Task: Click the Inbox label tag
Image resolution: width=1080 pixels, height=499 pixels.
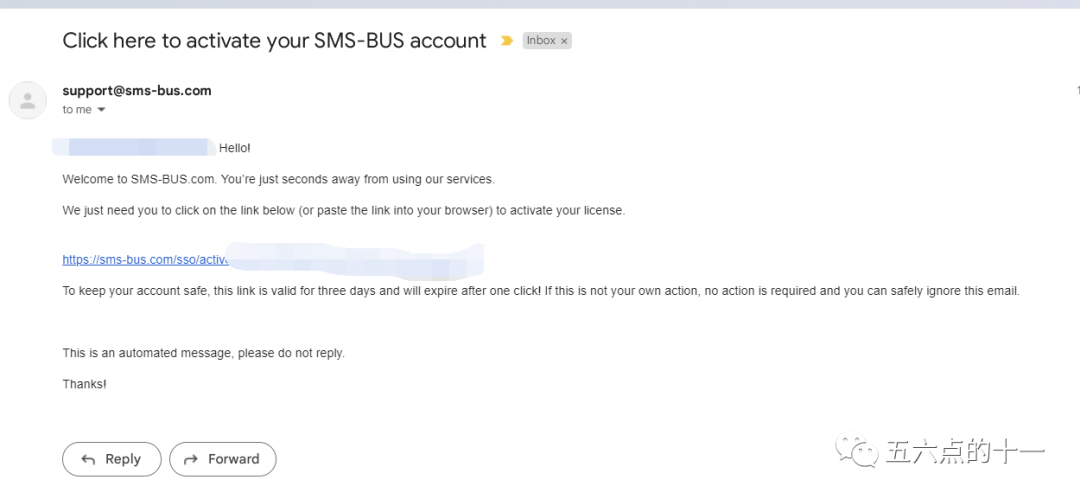Action: coord(541,41)
